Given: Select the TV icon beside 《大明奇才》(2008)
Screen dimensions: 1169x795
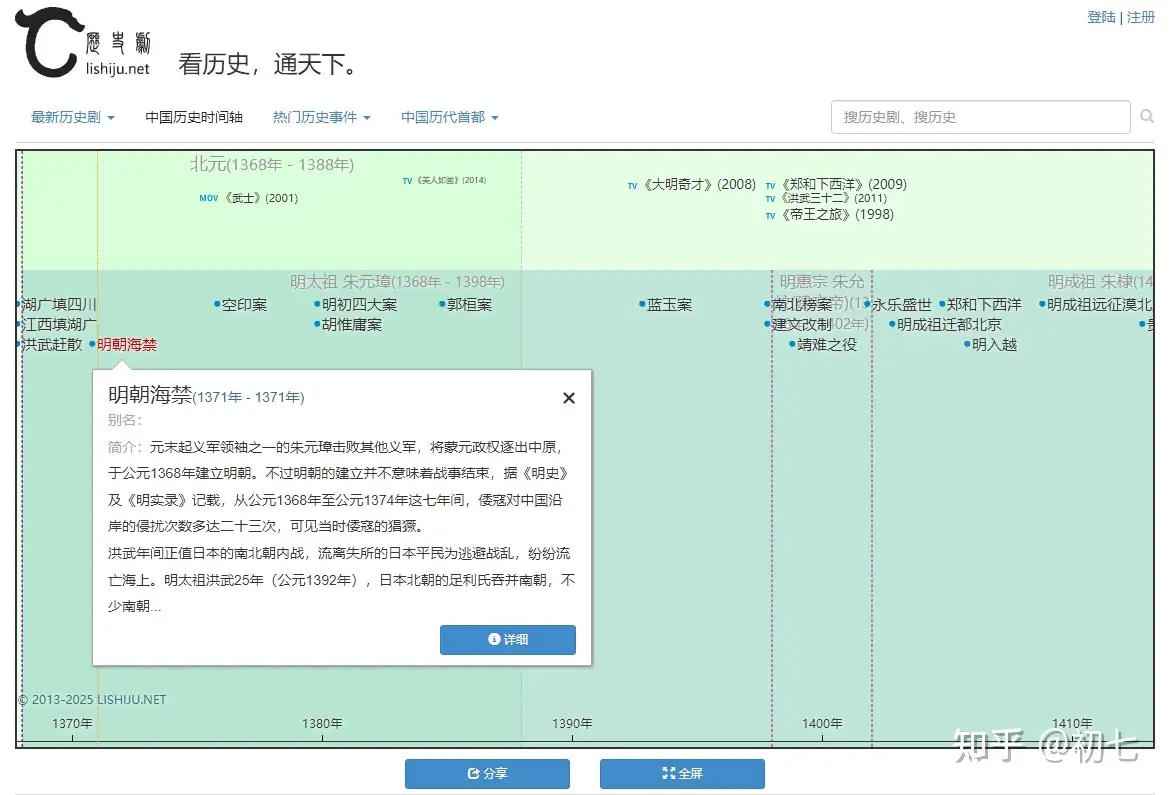Looking at the screenshot, I should click(x=632, y=185).
